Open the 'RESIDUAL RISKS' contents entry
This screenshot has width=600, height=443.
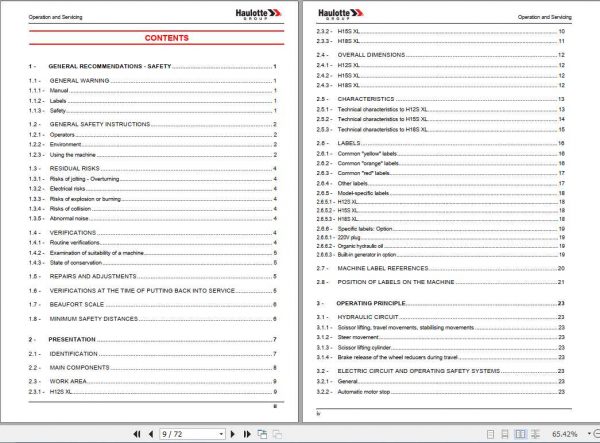point(75,168)
